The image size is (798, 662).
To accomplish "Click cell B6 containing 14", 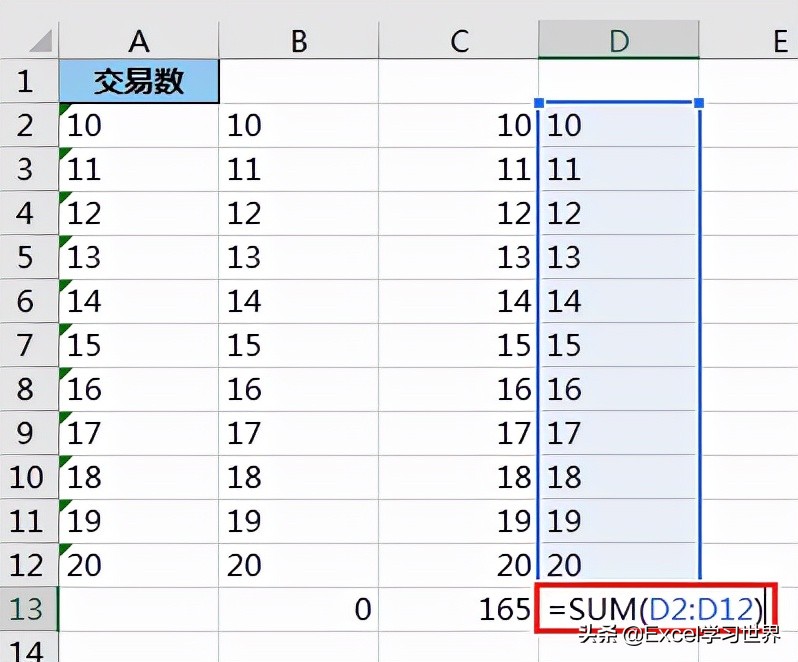I will pyautogui.click(x=299, y=301).
